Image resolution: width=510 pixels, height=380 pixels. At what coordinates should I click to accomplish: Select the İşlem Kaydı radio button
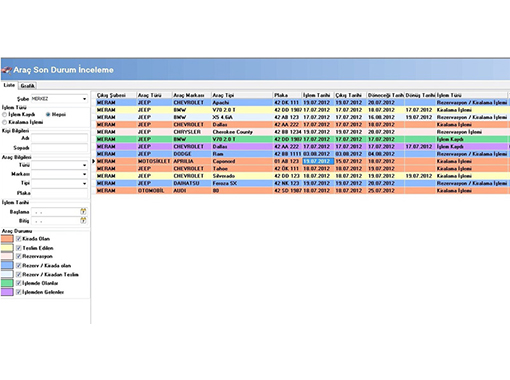pos(4,114)
